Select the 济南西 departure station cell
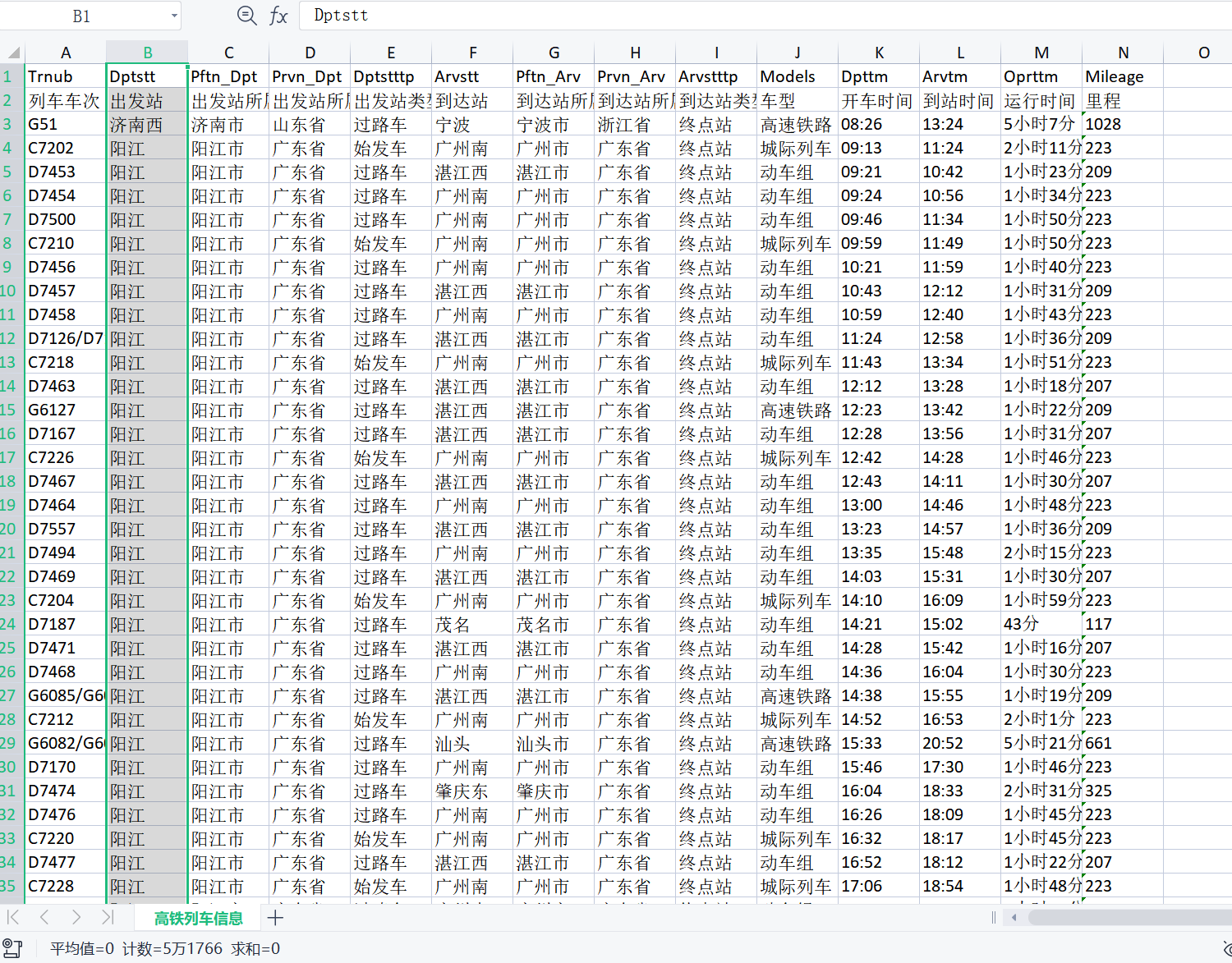Viewport: 1232px width, 963px height. pos(147,125)
